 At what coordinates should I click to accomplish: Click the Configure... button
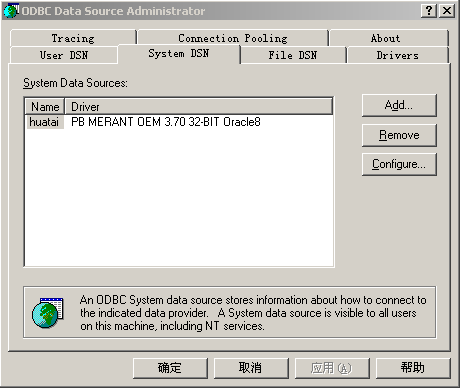(399, 164)
